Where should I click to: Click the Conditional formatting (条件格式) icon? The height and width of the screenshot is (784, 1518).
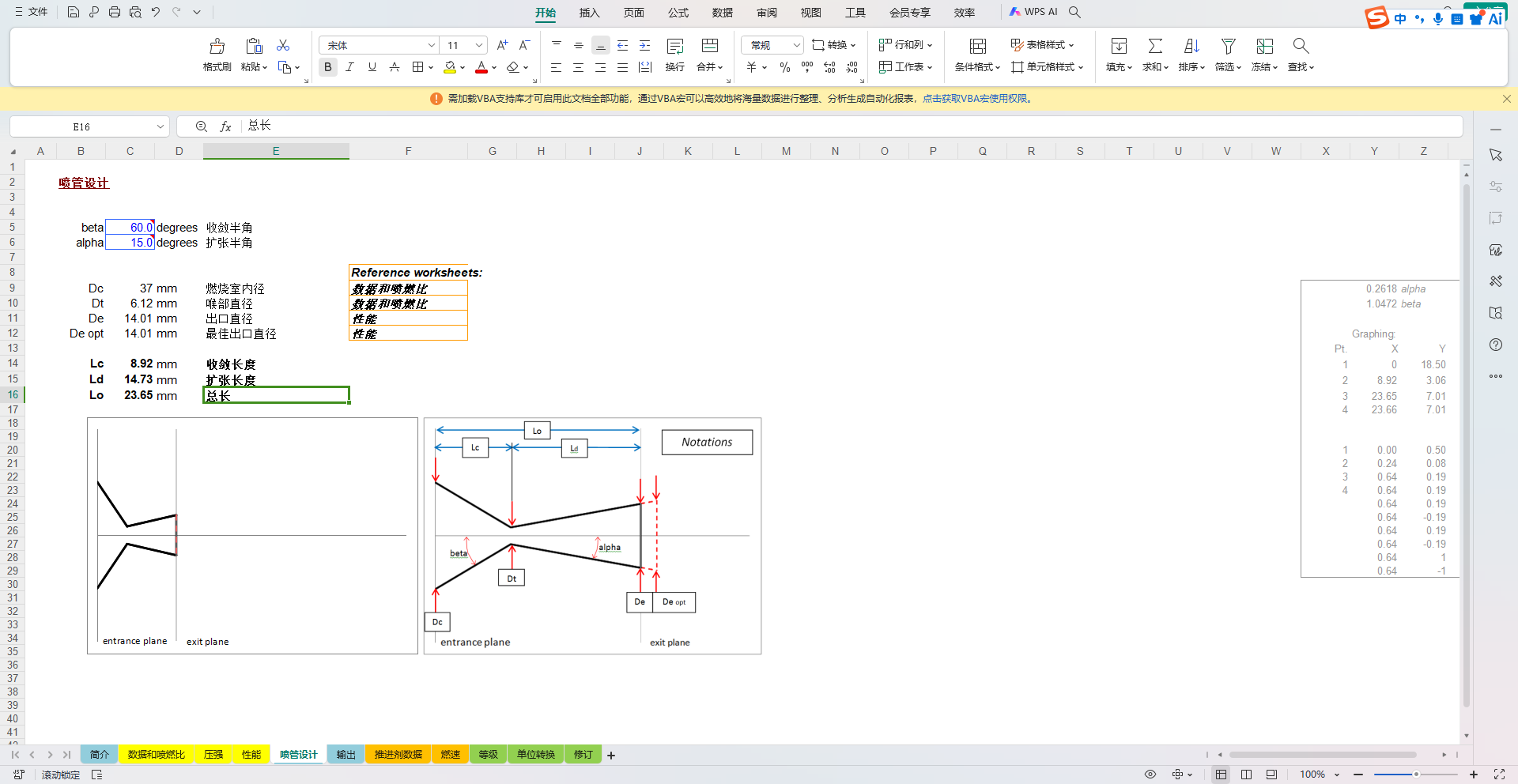point(977,46)
